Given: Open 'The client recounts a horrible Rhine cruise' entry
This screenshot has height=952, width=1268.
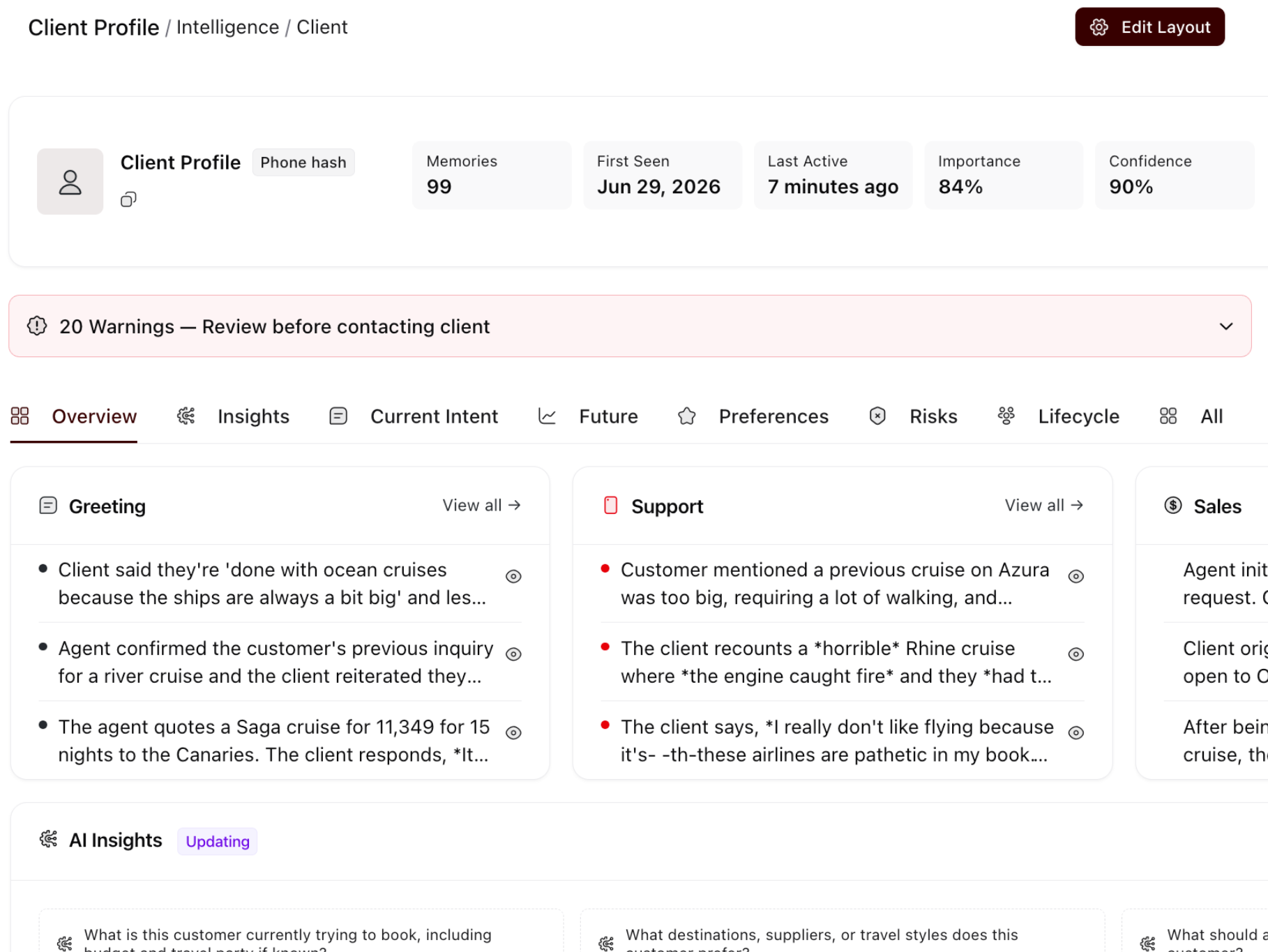Looking at the screenshot, I should pos(836,662).
